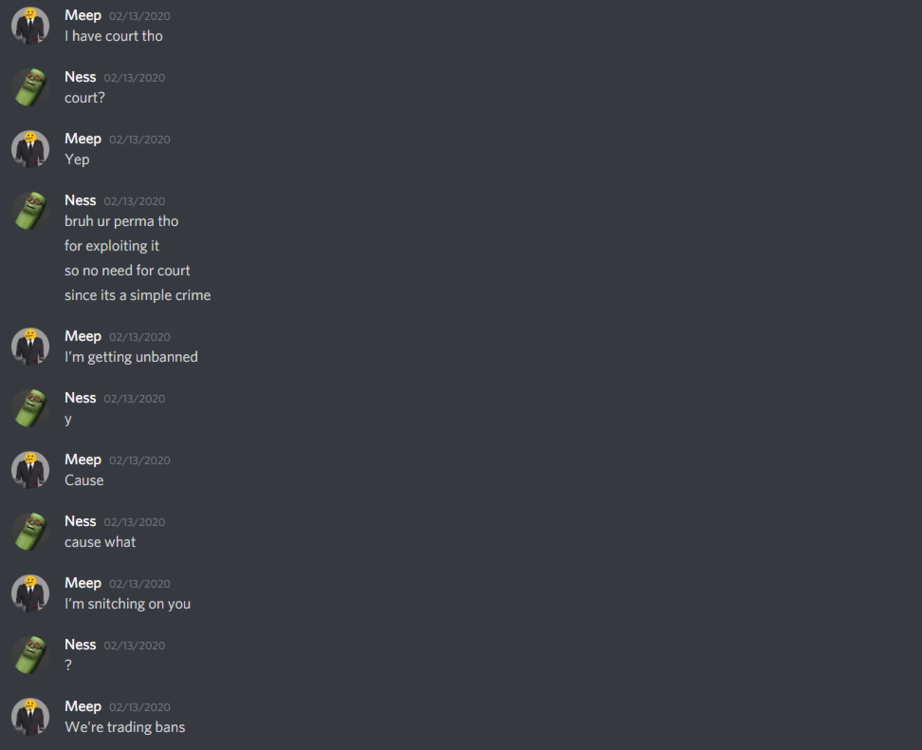Click Ness's avatar beside "cause what"
This screenshot has width=922, height=750.
30,532
